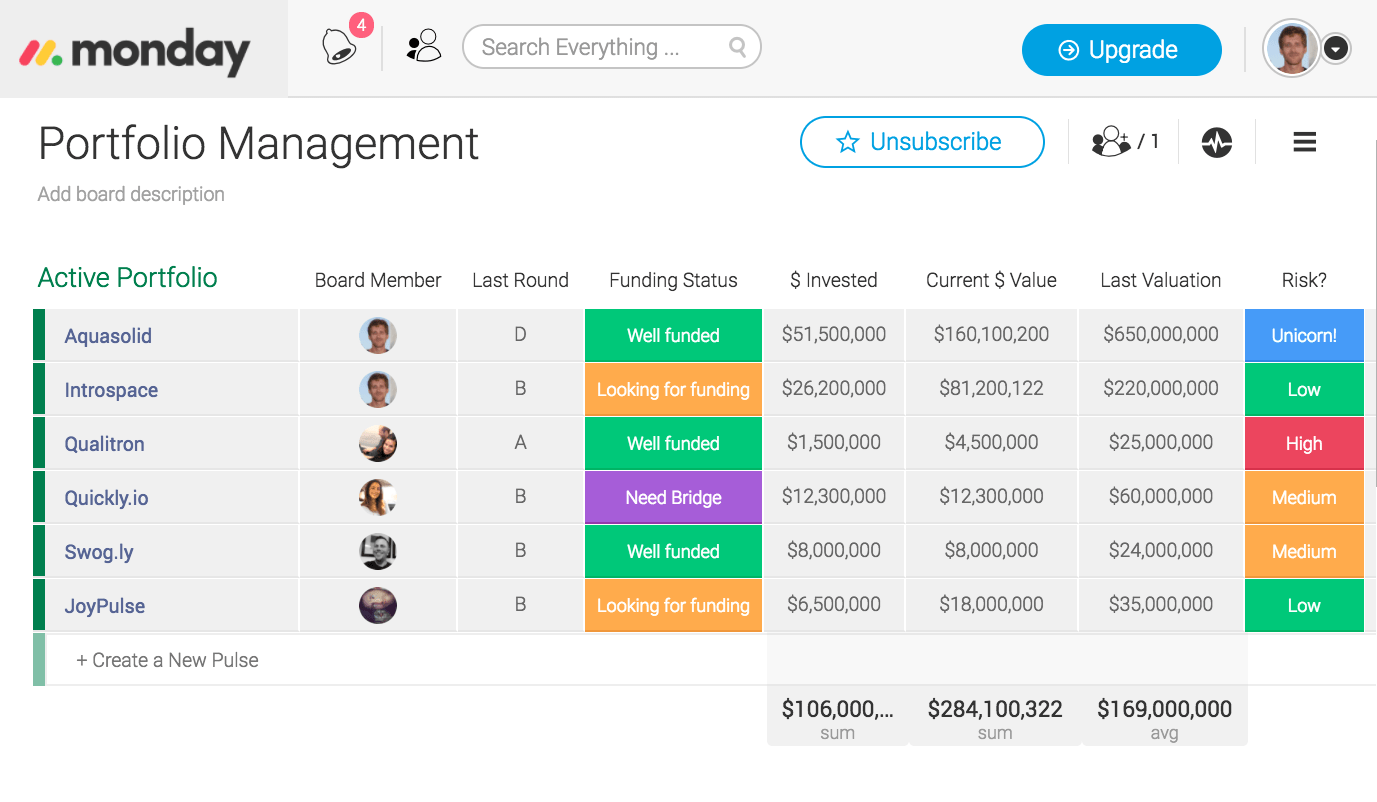This screenshot has height=802, width=1377.
Task: Open the board hamburger menu
Action: tap(1304, 142)
